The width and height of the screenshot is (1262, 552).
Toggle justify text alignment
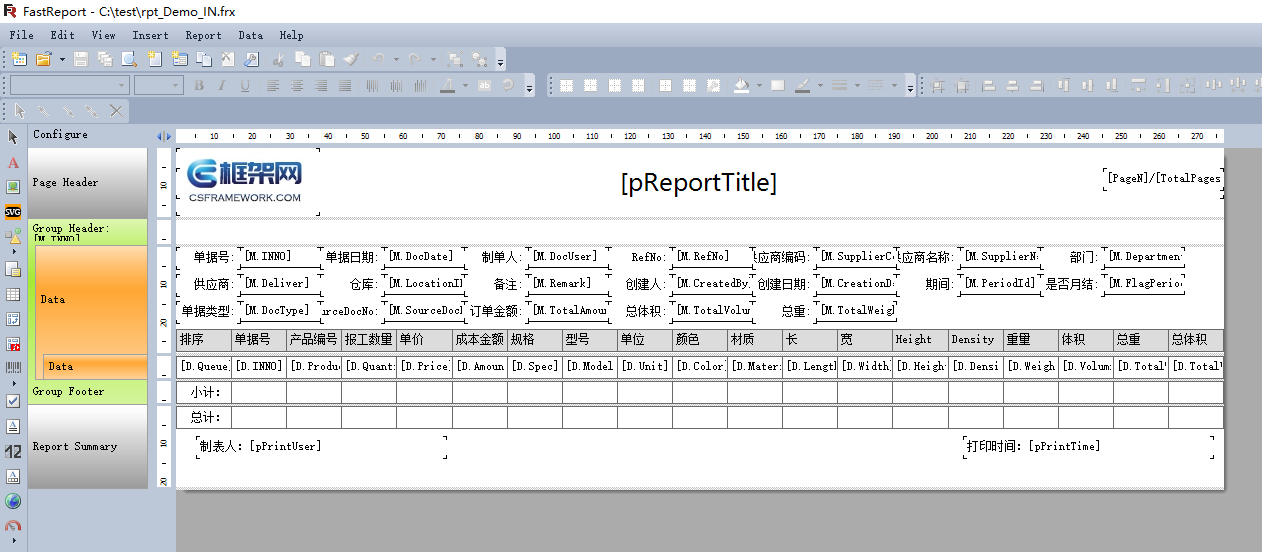pyautogui.click(x=345, y=85)
